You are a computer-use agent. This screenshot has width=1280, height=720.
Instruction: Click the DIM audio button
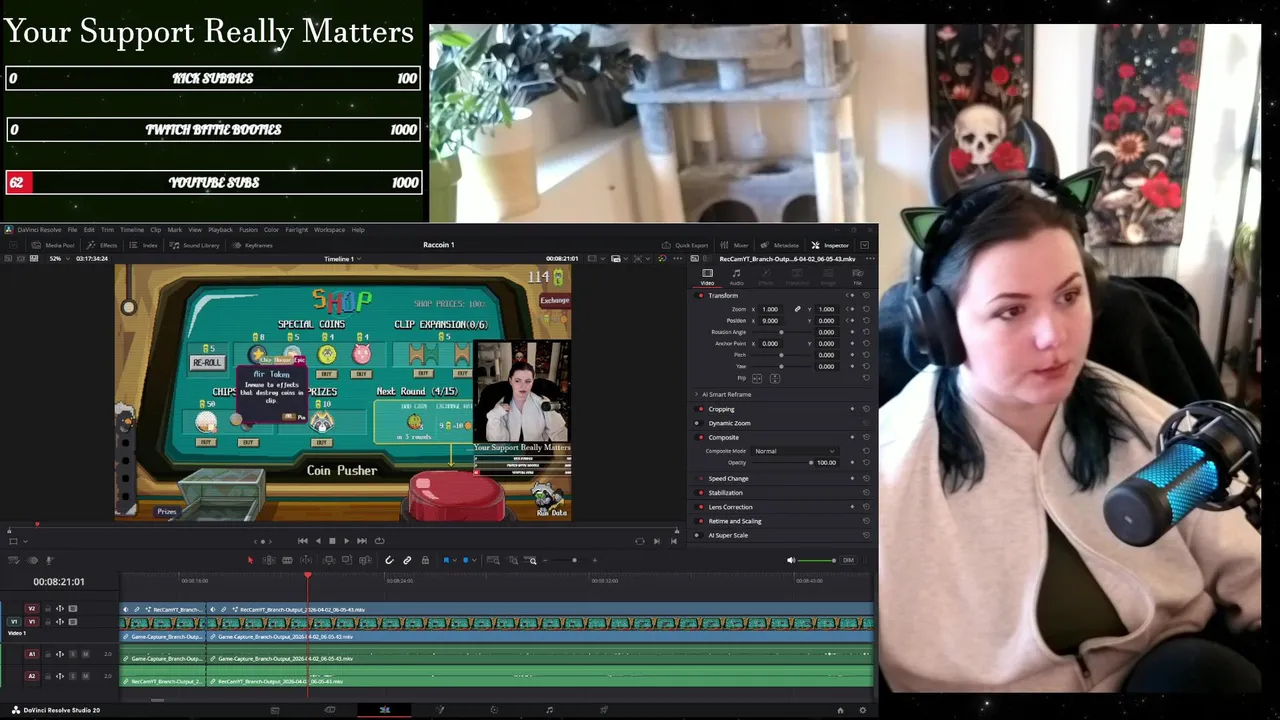click(x=848, y=560)
